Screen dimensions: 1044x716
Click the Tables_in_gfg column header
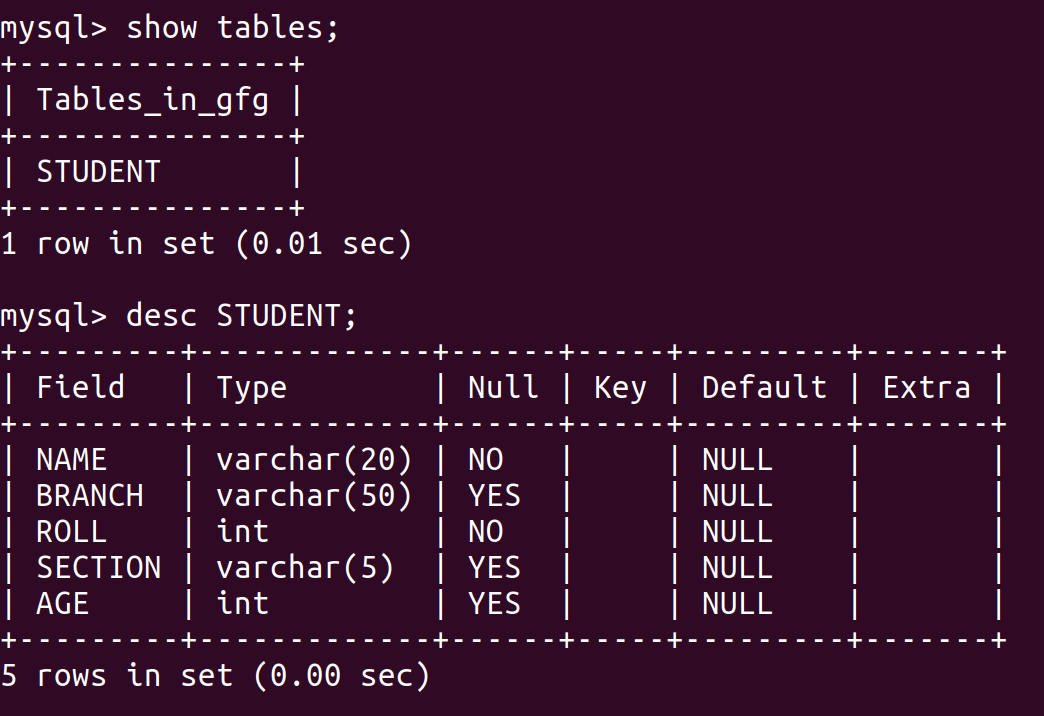pyautogui.click(x=153, y=100)
